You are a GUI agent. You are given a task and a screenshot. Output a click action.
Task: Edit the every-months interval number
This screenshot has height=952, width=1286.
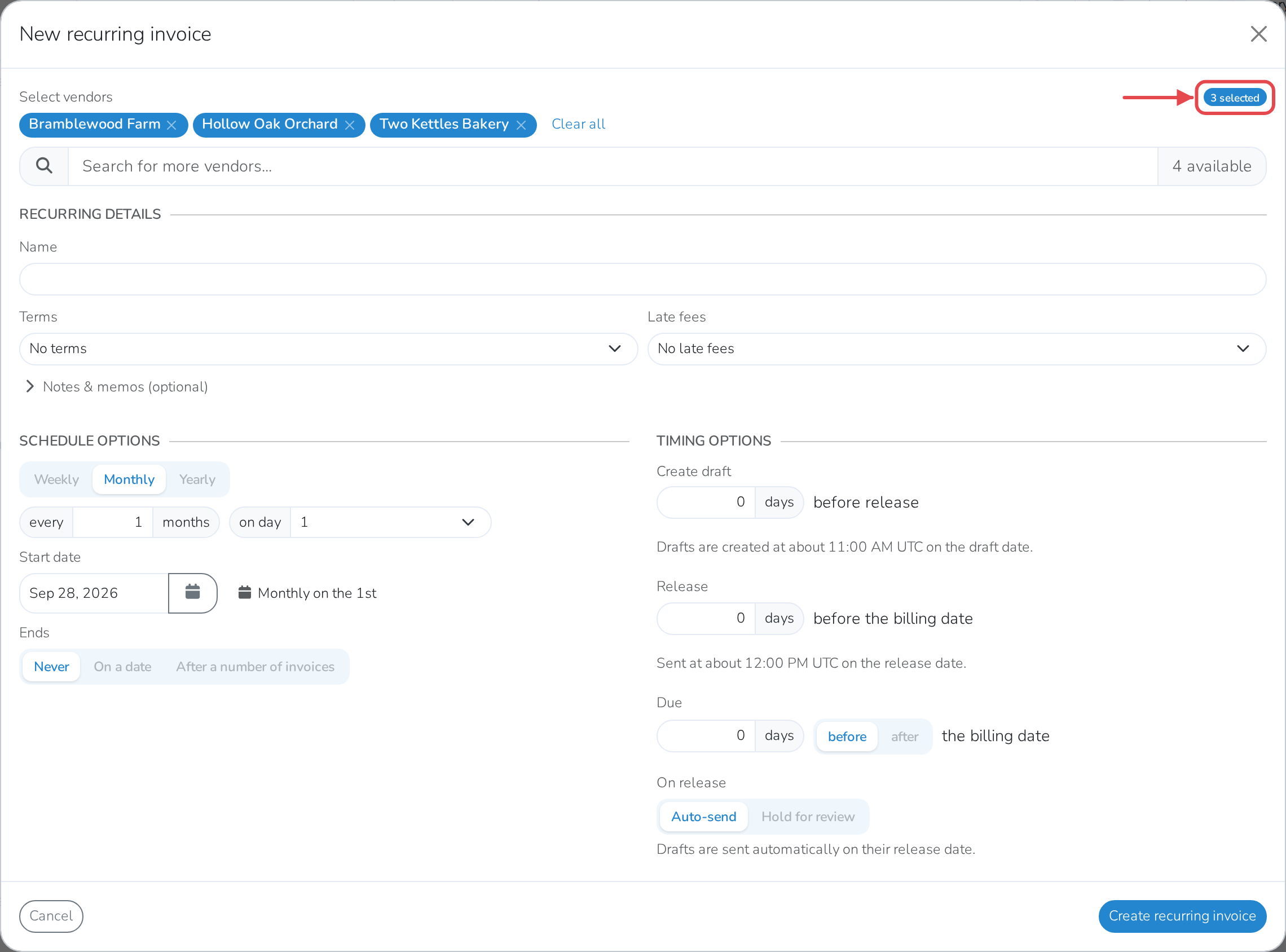click(x=112, y=522)
